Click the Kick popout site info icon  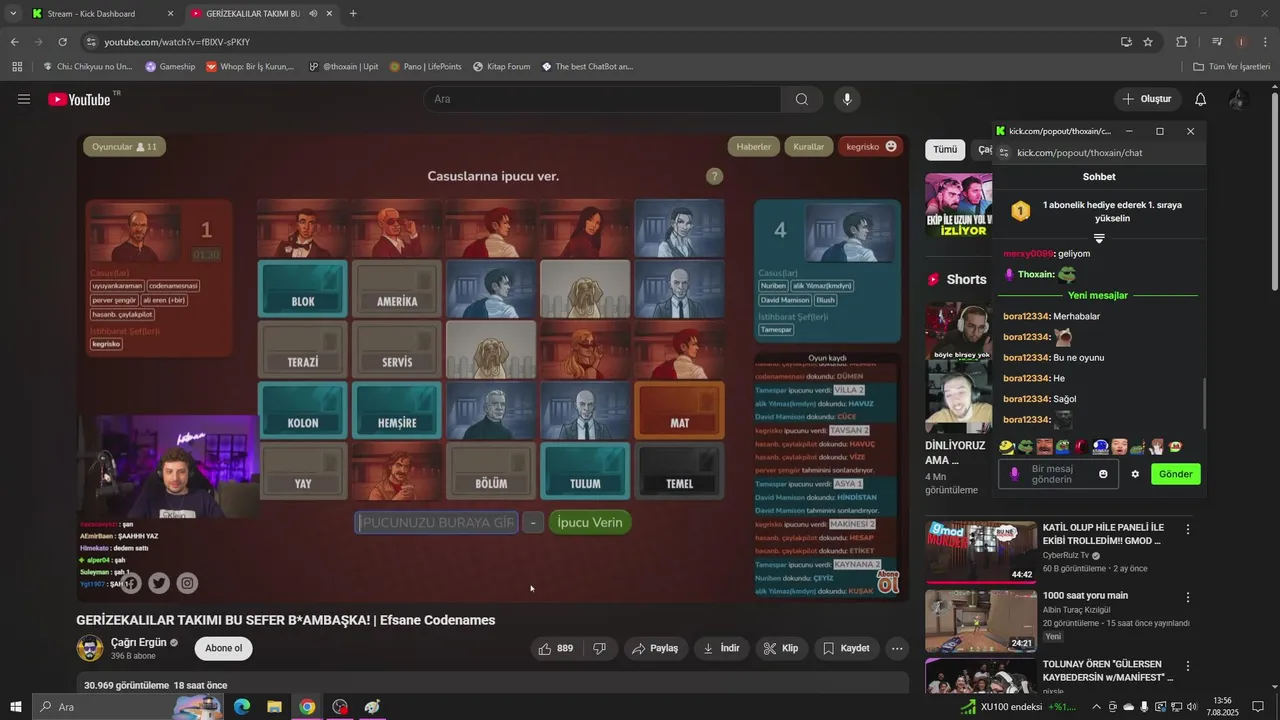[1005, 153]
